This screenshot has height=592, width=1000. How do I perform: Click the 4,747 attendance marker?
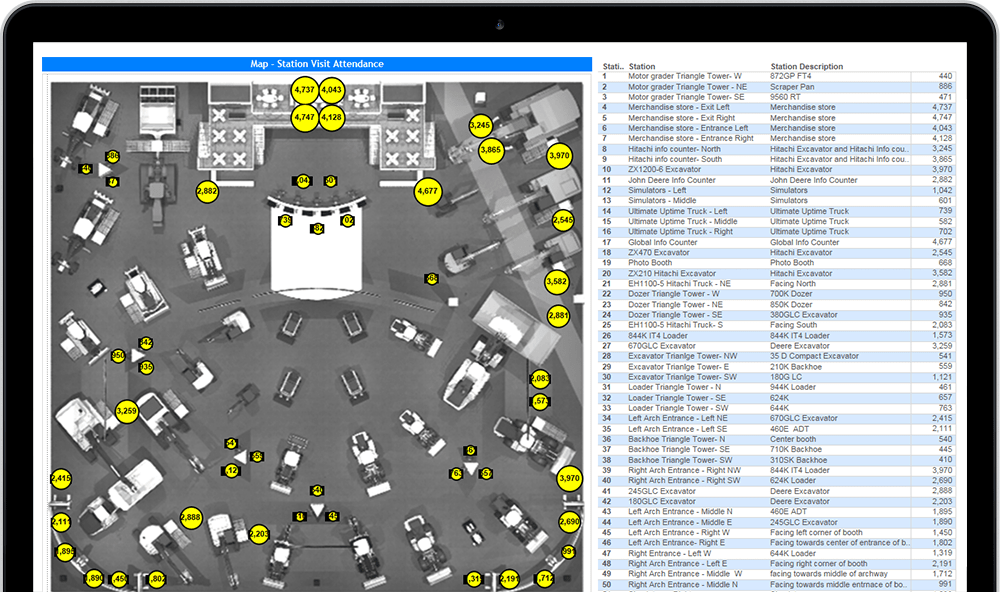[x=305, y=117]
